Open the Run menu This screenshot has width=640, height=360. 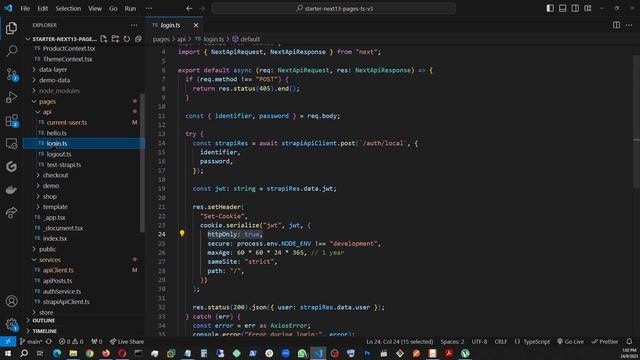[130, 8]
